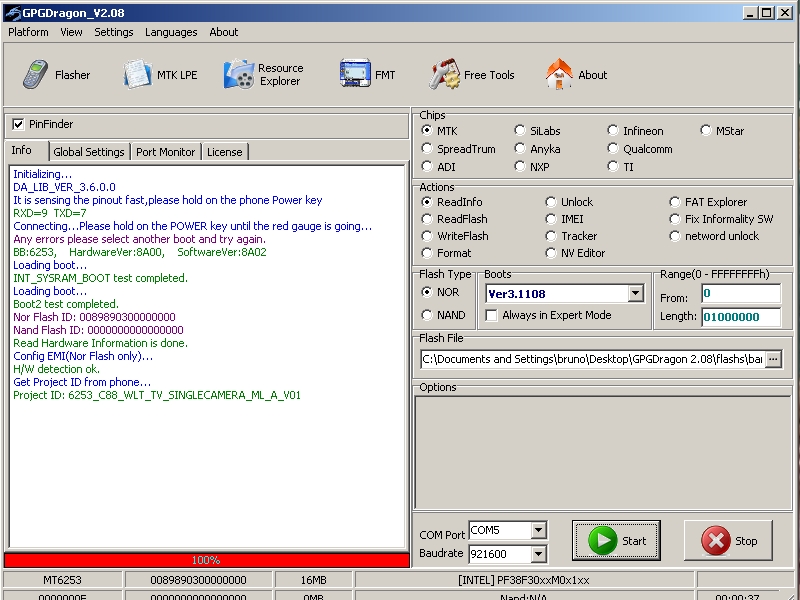The width and height of the screenshot is (800, 600).
Task: Click the green play icon on Start
Action: pyautogui.click(x=602, y=540)
